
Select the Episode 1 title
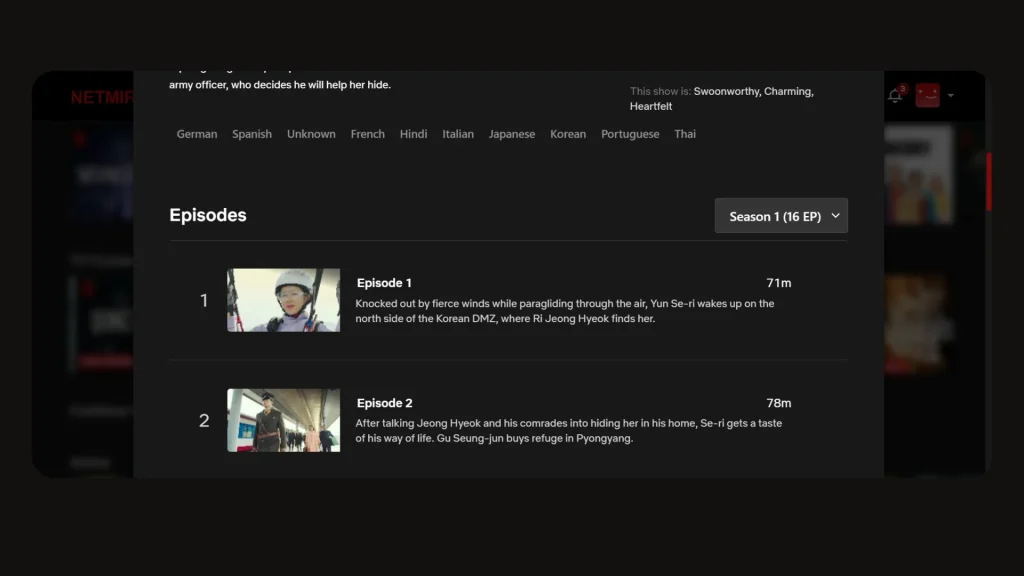(x=384, y=283)
